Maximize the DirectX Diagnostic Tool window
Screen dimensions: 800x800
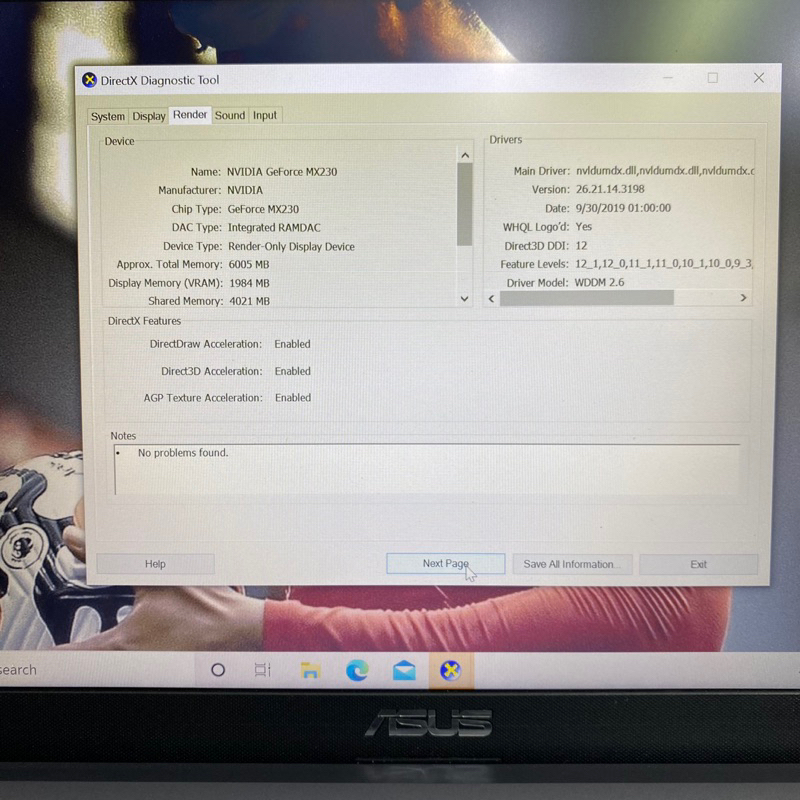click(x=713, y=78)
